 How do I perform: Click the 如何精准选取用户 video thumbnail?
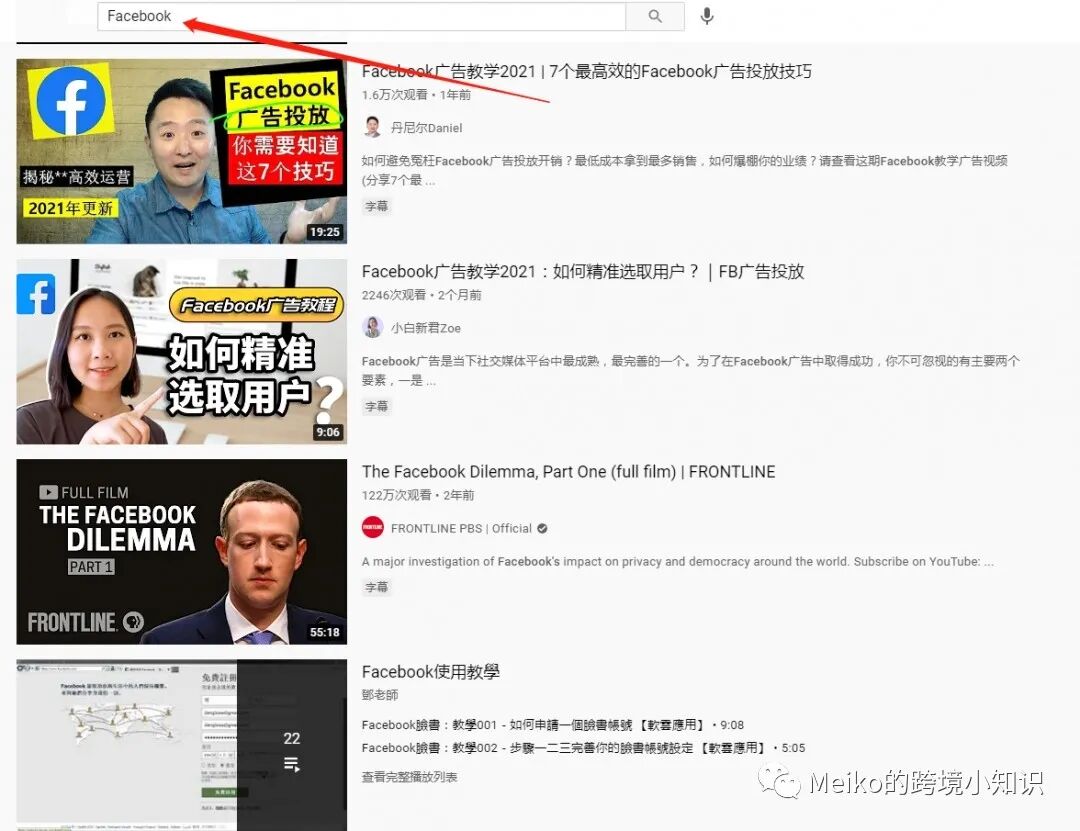181,351
